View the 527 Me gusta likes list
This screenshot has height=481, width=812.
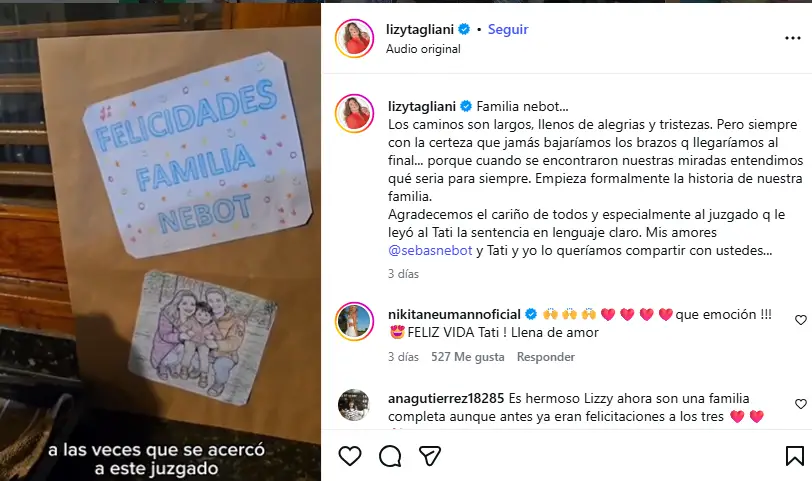coord(468,357)
